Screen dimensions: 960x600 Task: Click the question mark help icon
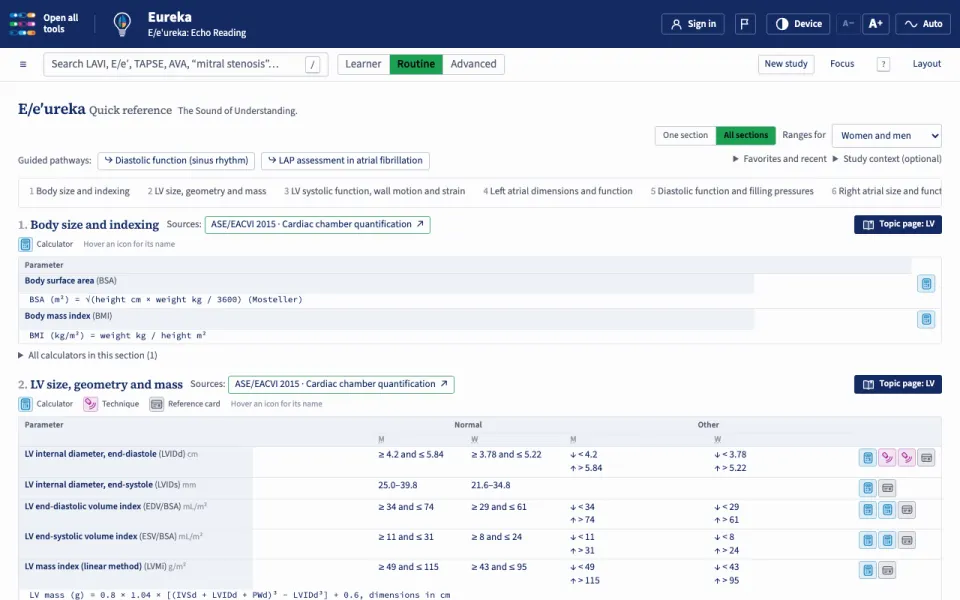pyautogui.click(x=883, y=64)
